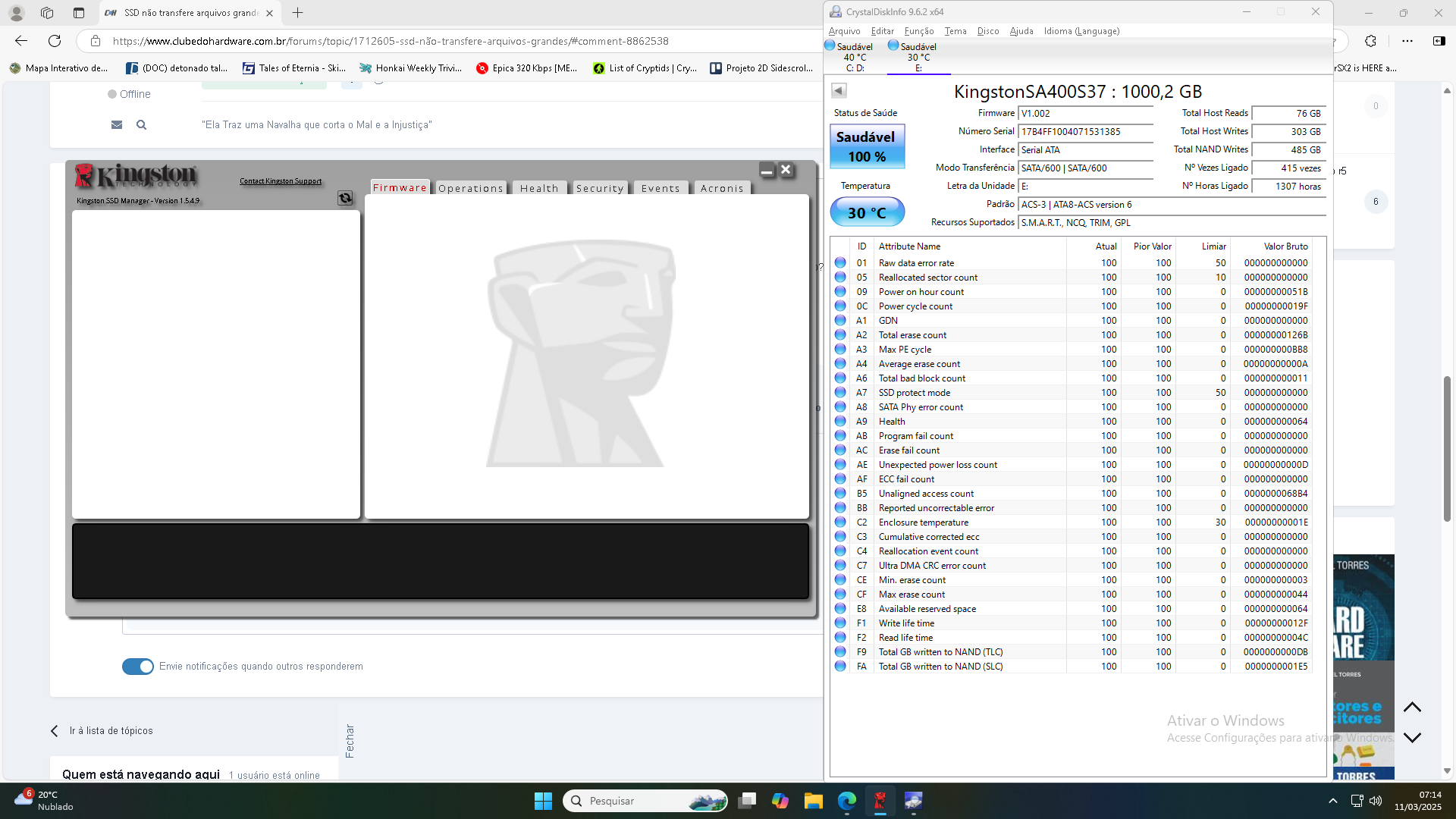
Task: Minimize the Kingston SSD Manager window
Action: click(767, 171)
